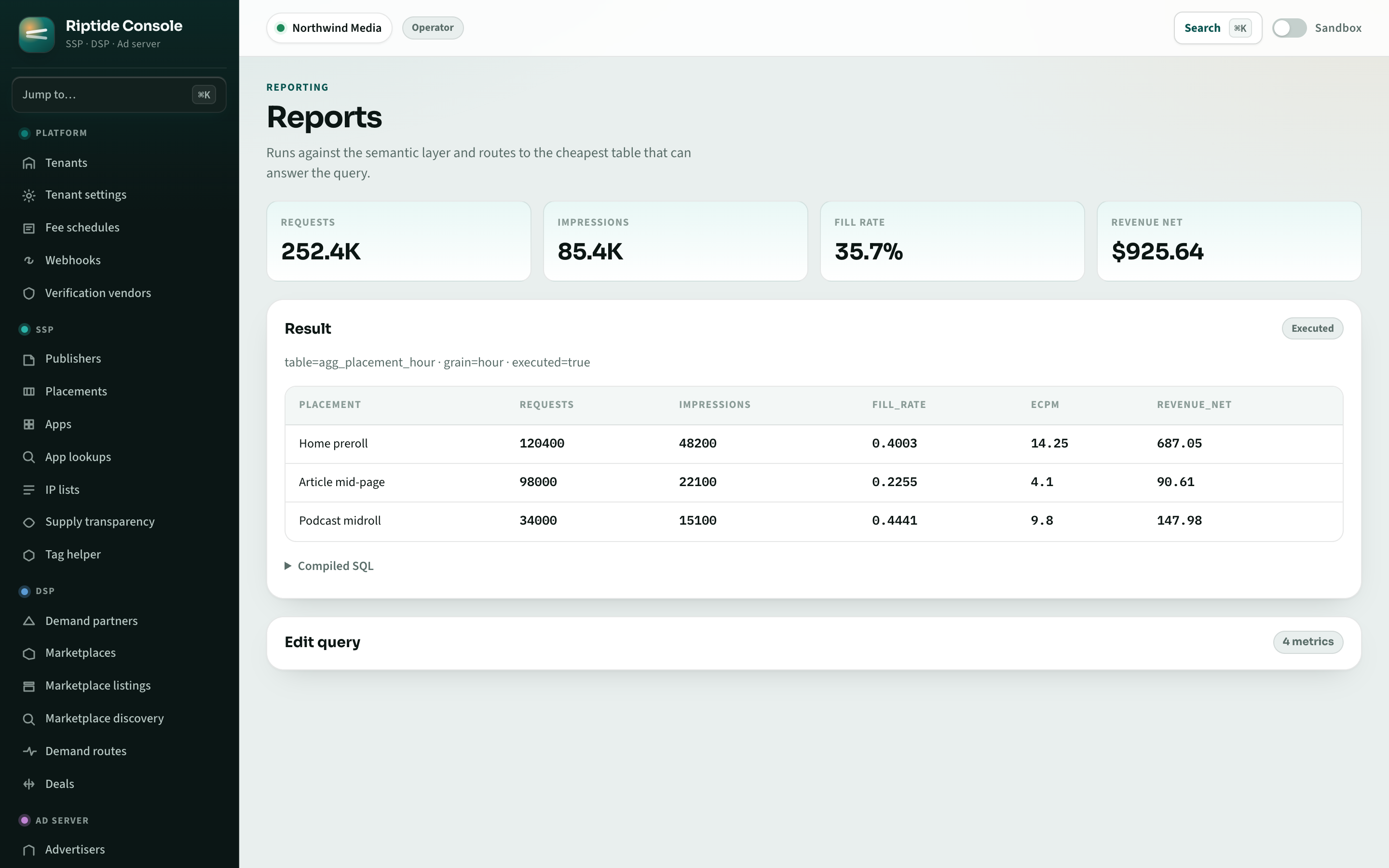This screenshot has height=868, width=1389.
Task: Click the Executed status badge
Action: click(1312, 328)
